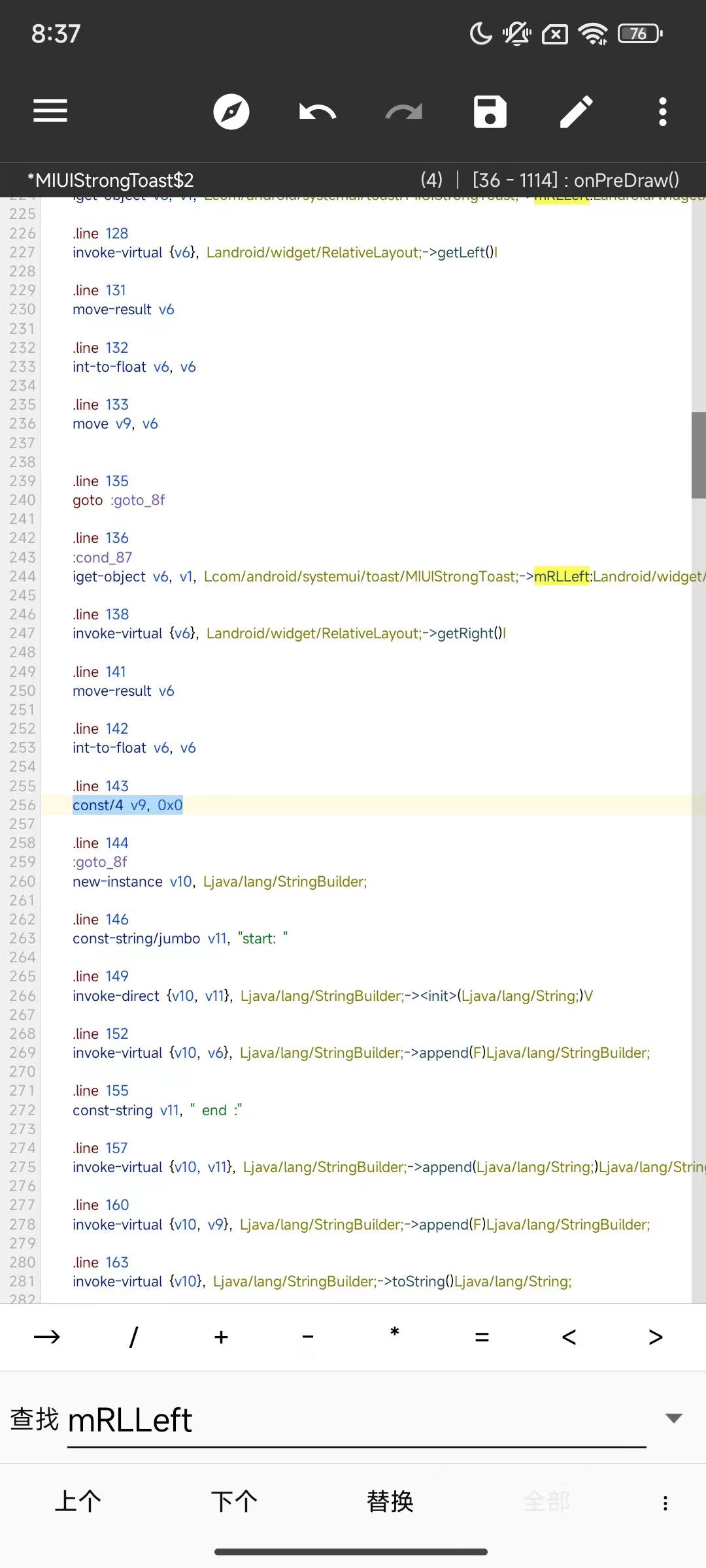Jump to next match with 下个

[x=234, y=1501]
